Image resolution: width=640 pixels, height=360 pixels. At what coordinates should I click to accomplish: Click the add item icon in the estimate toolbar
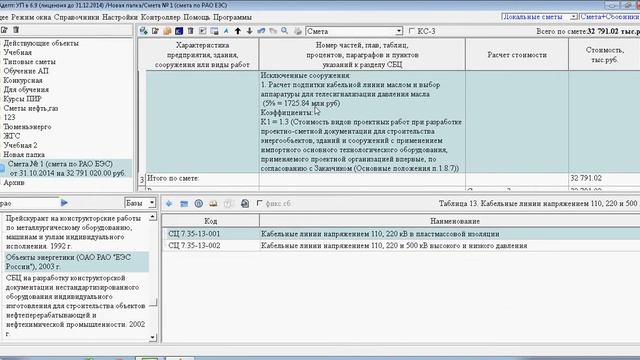pyautogui.click(x=143, y=31)
